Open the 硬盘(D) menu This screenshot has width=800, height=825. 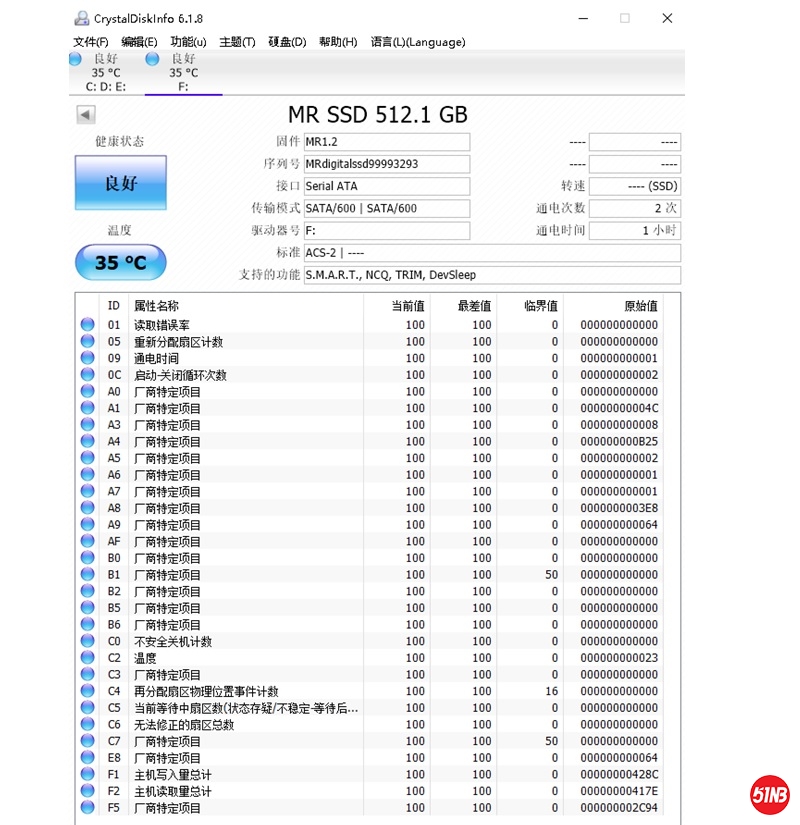(287, 42)
